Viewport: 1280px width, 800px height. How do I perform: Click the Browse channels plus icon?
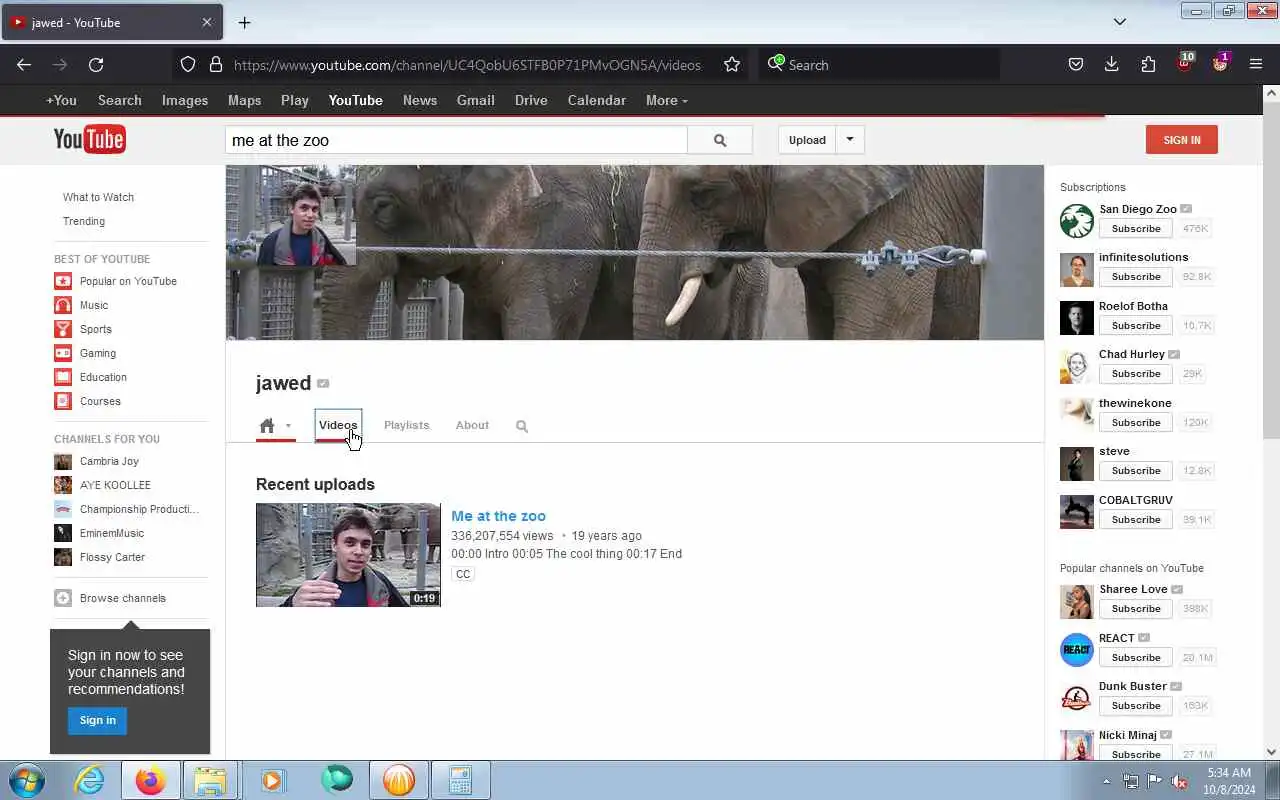pos(63,598)
